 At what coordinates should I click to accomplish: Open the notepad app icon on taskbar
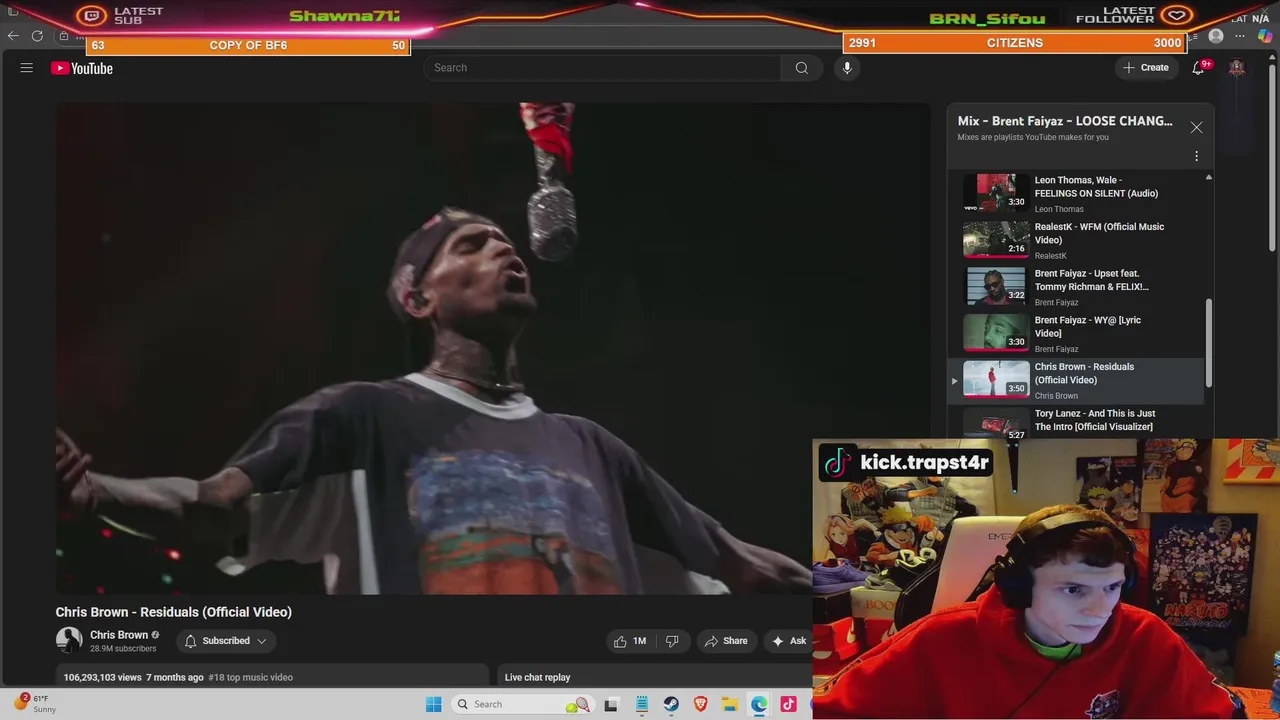pos(641,704)
